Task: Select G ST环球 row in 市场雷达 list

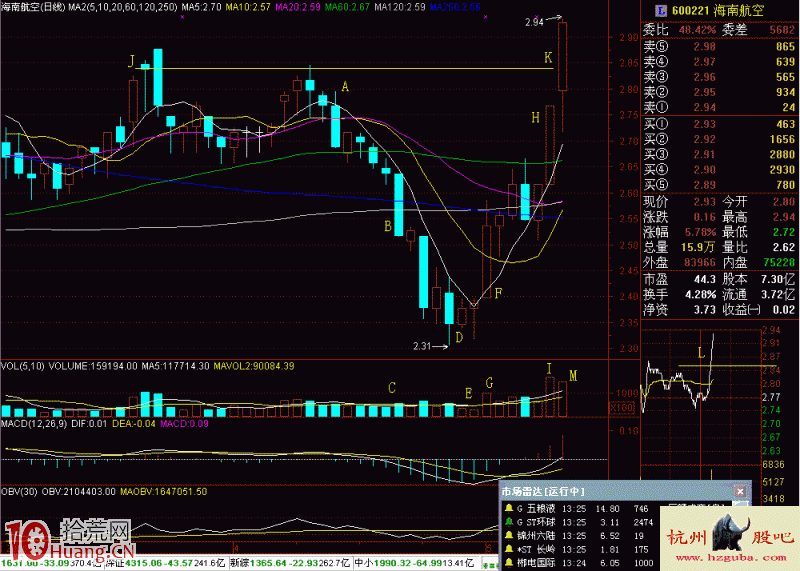Action: [x=580, y=523]
